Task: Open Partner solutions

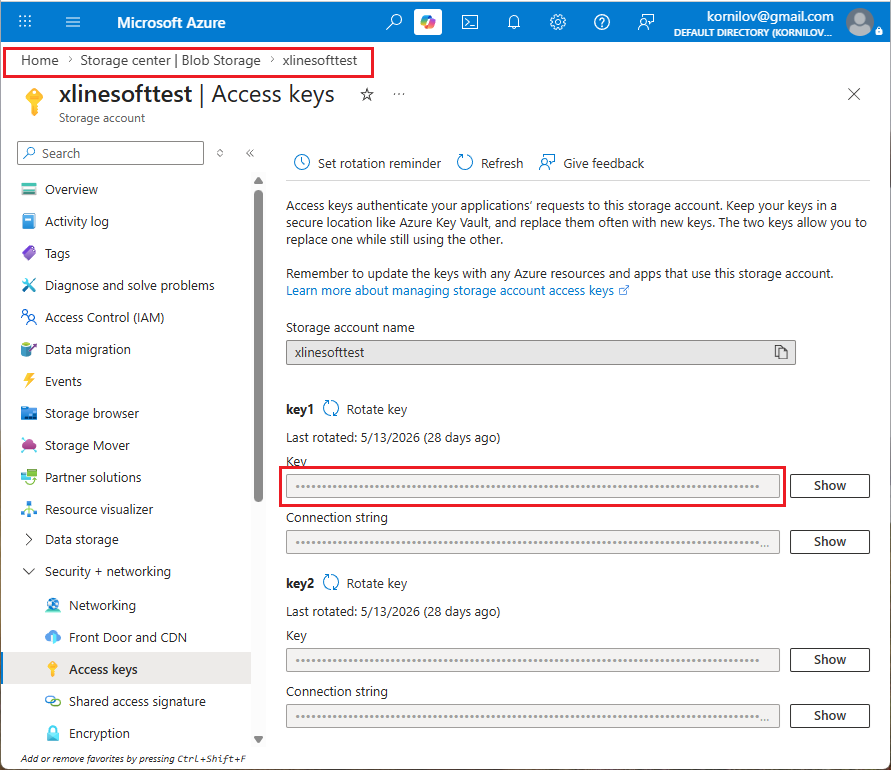Action: click(93, 477)
